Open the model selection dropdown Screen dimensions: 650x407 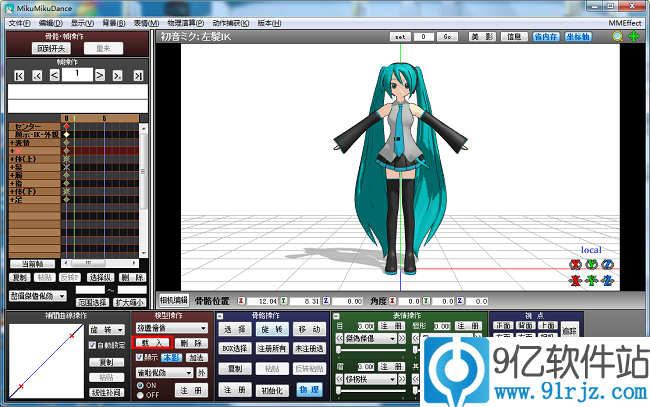click(x=171, y=328)
